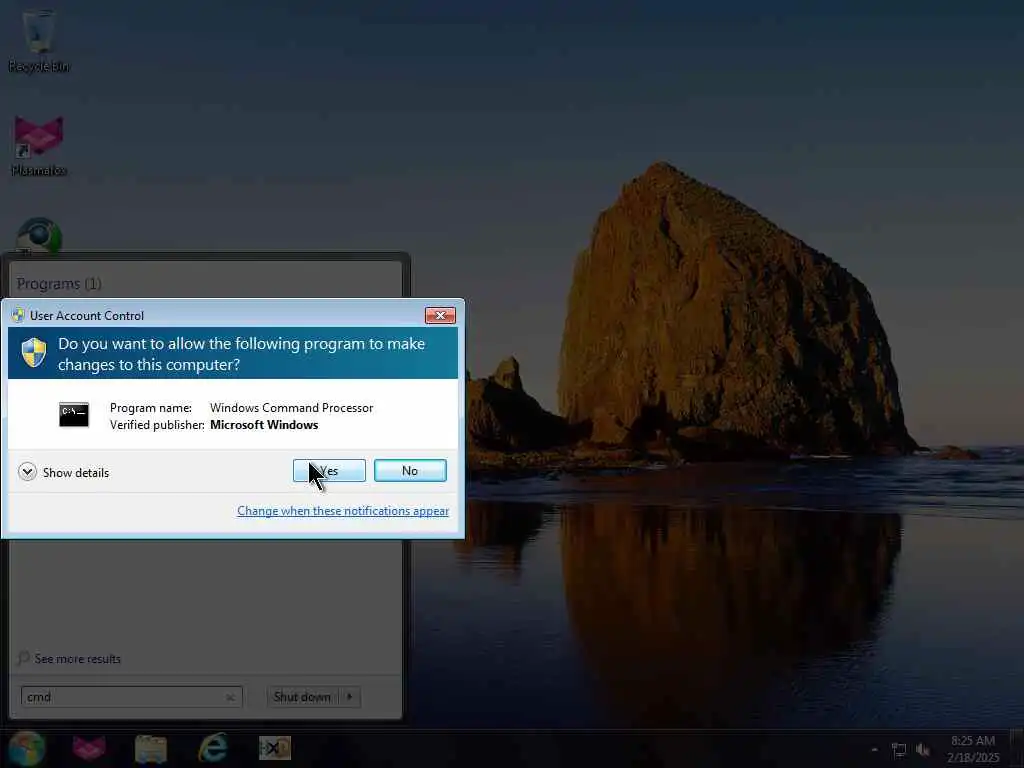The image size is (1024, 768).
Task: Open the pink Plasmatex taskbar icon
Action: [89, 748]
